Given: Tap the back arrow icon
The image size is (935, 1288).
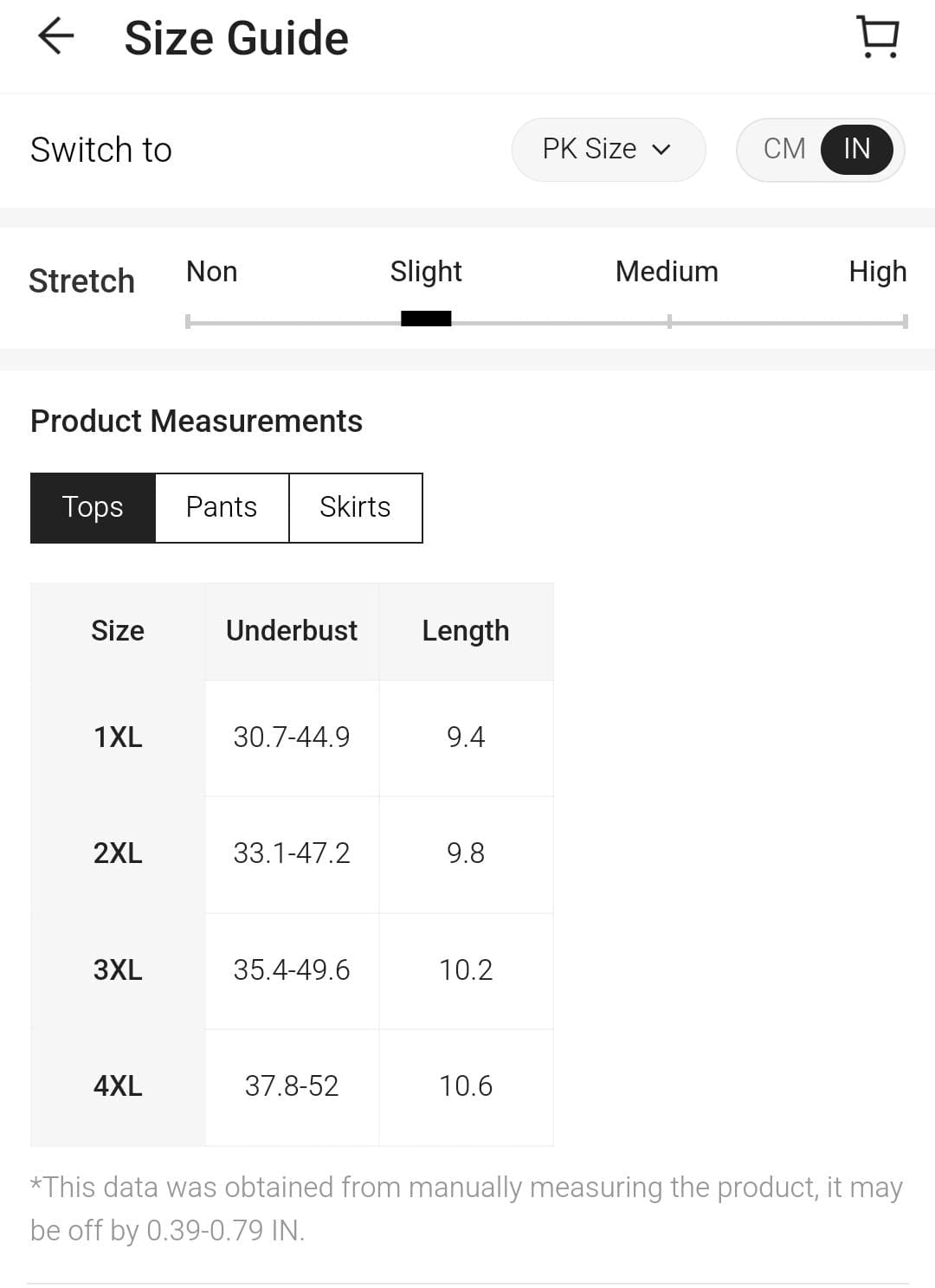Looking at the screenshot, I should (56, 37).
